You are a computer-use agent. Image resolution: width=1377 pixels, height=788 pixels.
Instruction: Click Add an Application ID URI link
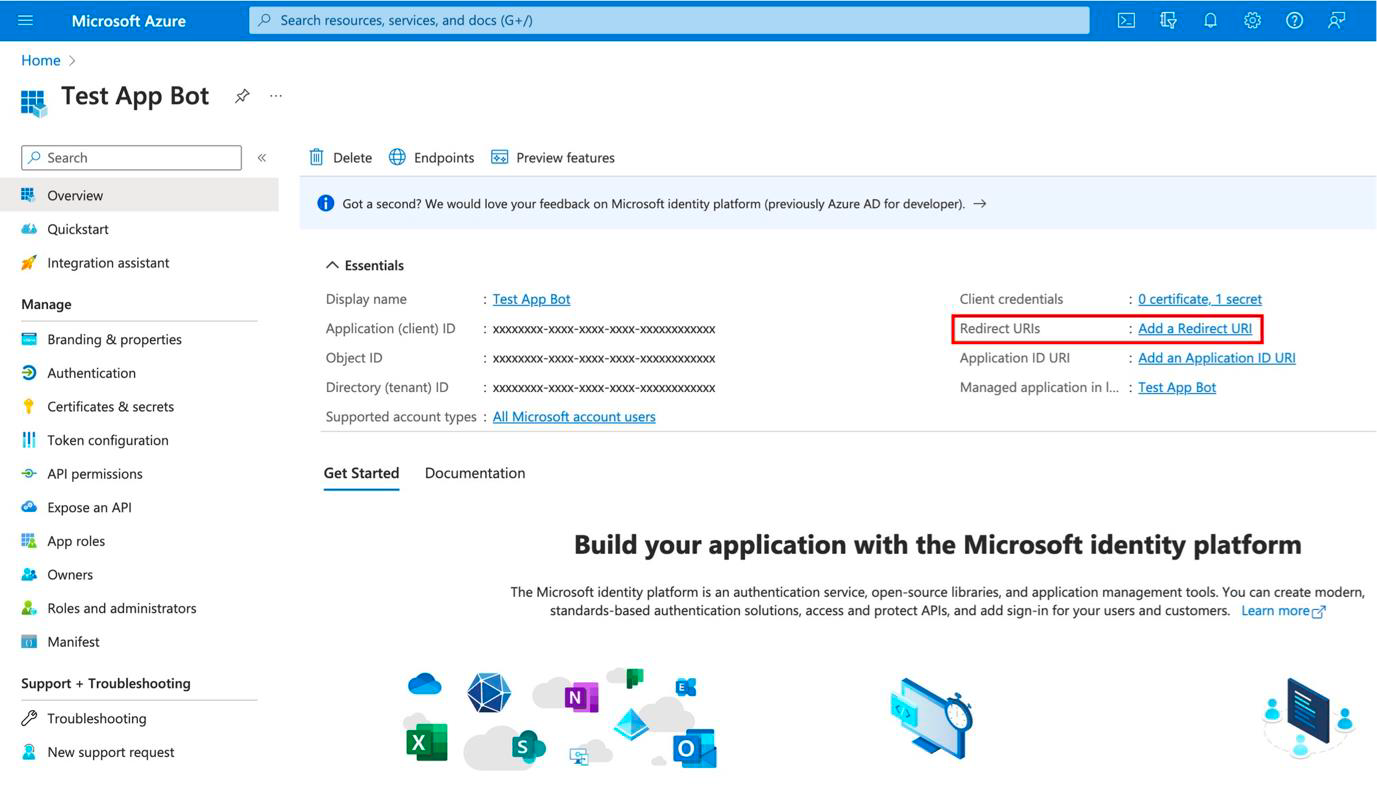[x=1217, y=358]
